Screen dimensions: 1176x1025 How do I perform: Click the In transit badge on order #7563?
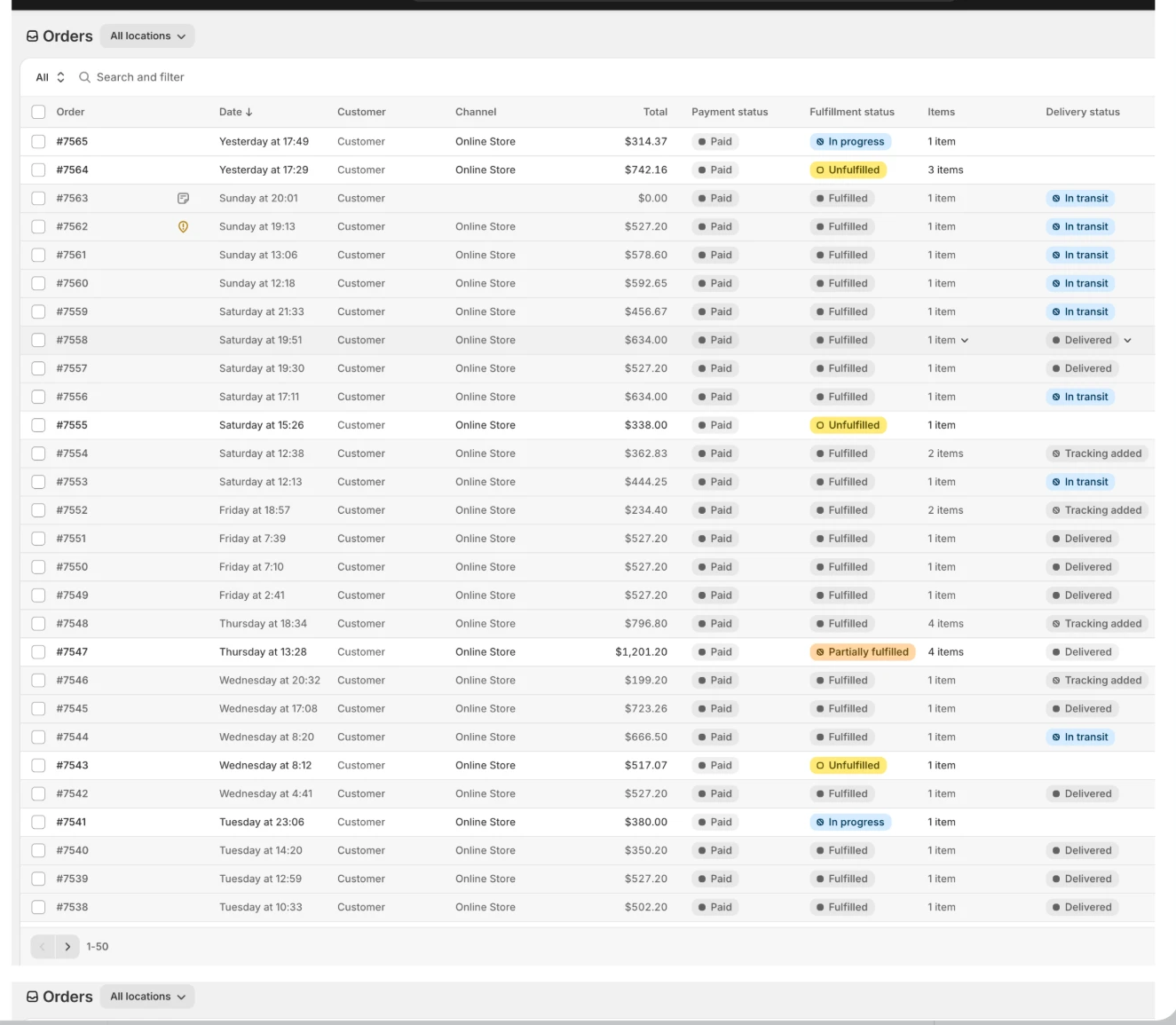tap(1080, 199)
